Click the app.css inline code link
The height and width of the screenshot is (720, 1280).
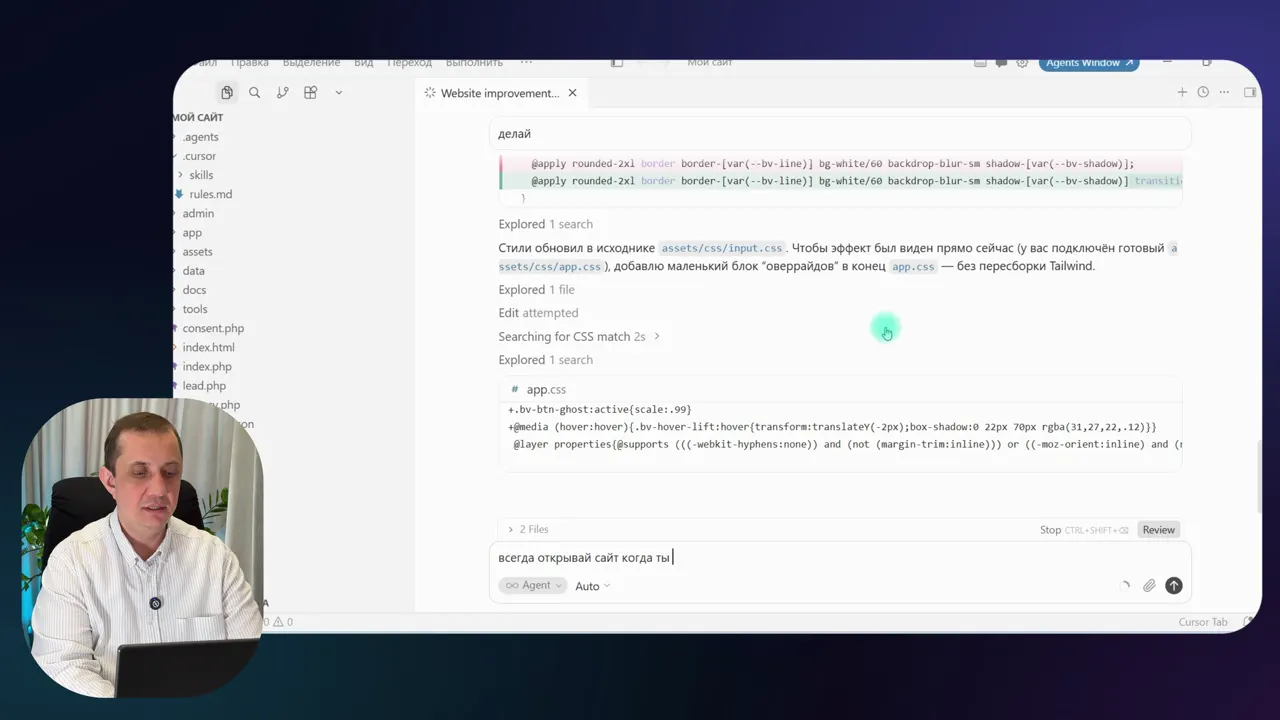pyautogui.click(x=913, y=267)
